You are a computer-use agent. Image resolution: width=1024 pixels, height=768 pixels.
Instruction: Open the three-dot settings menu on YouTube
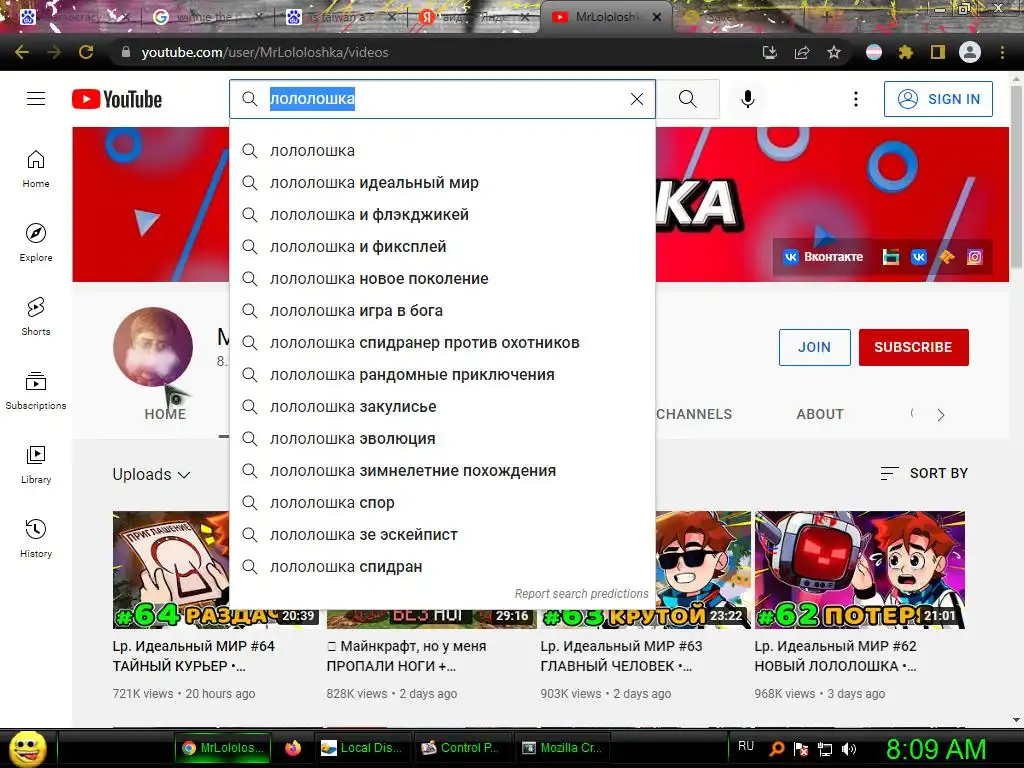[x=856, y=99]
